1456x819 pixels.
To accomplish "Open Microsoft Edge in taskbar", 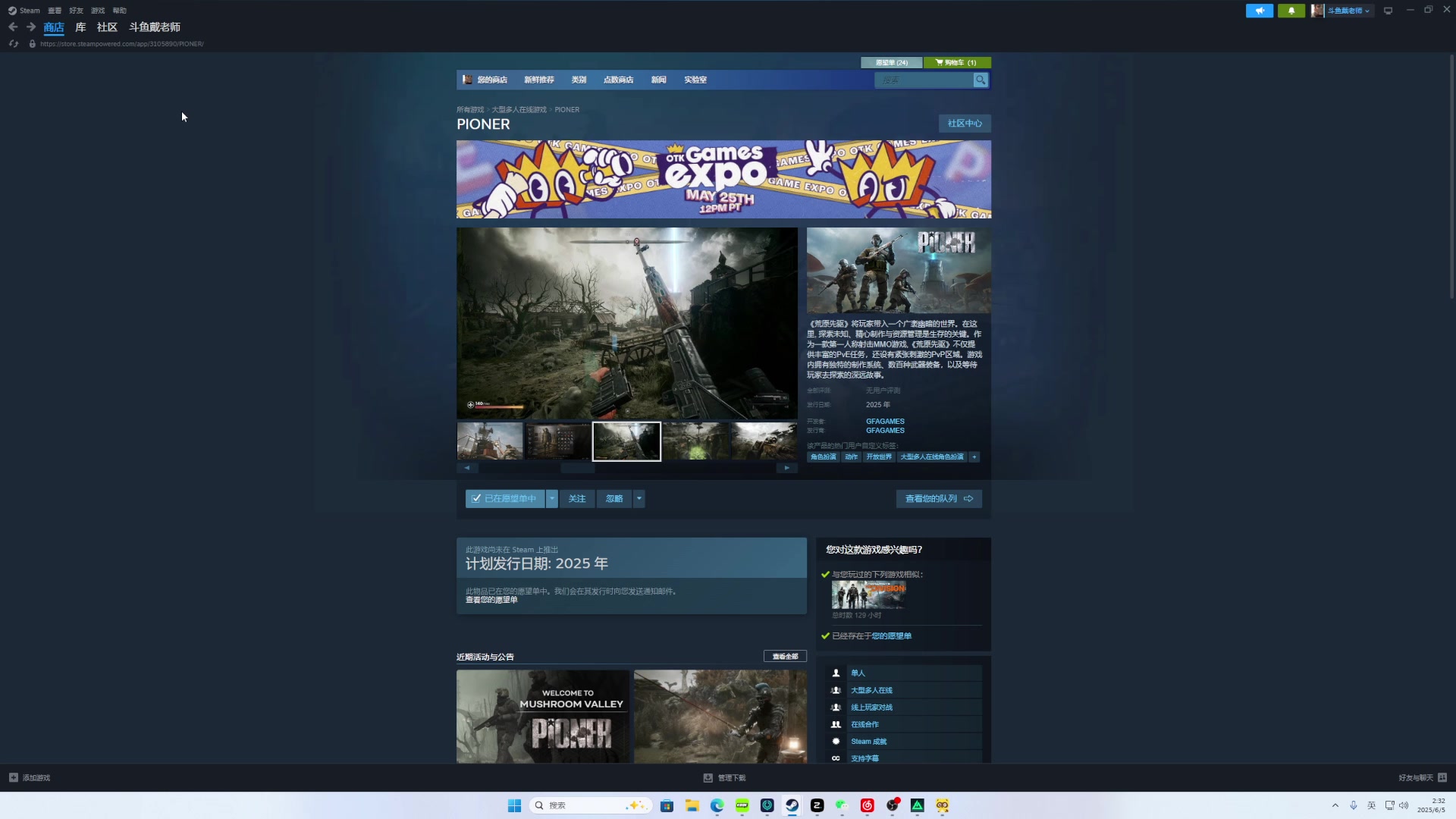I will pos(717,805).
